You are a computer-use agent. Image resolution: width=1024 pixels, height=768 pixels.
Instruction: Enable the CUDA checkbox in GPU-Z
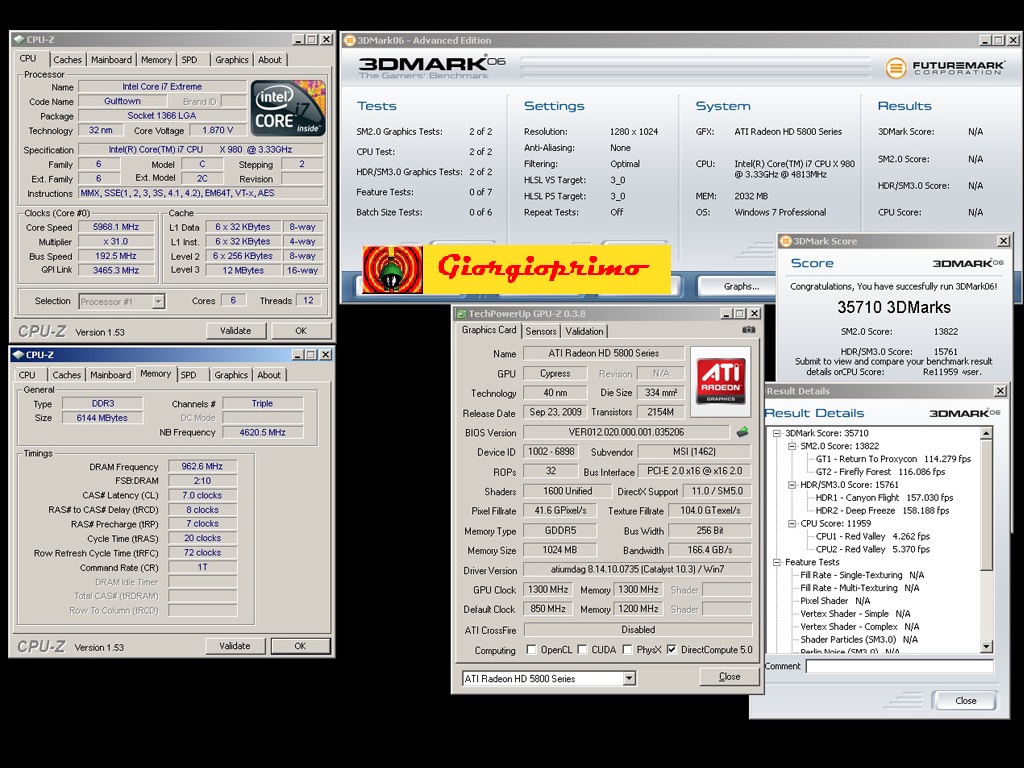point(583,650)
